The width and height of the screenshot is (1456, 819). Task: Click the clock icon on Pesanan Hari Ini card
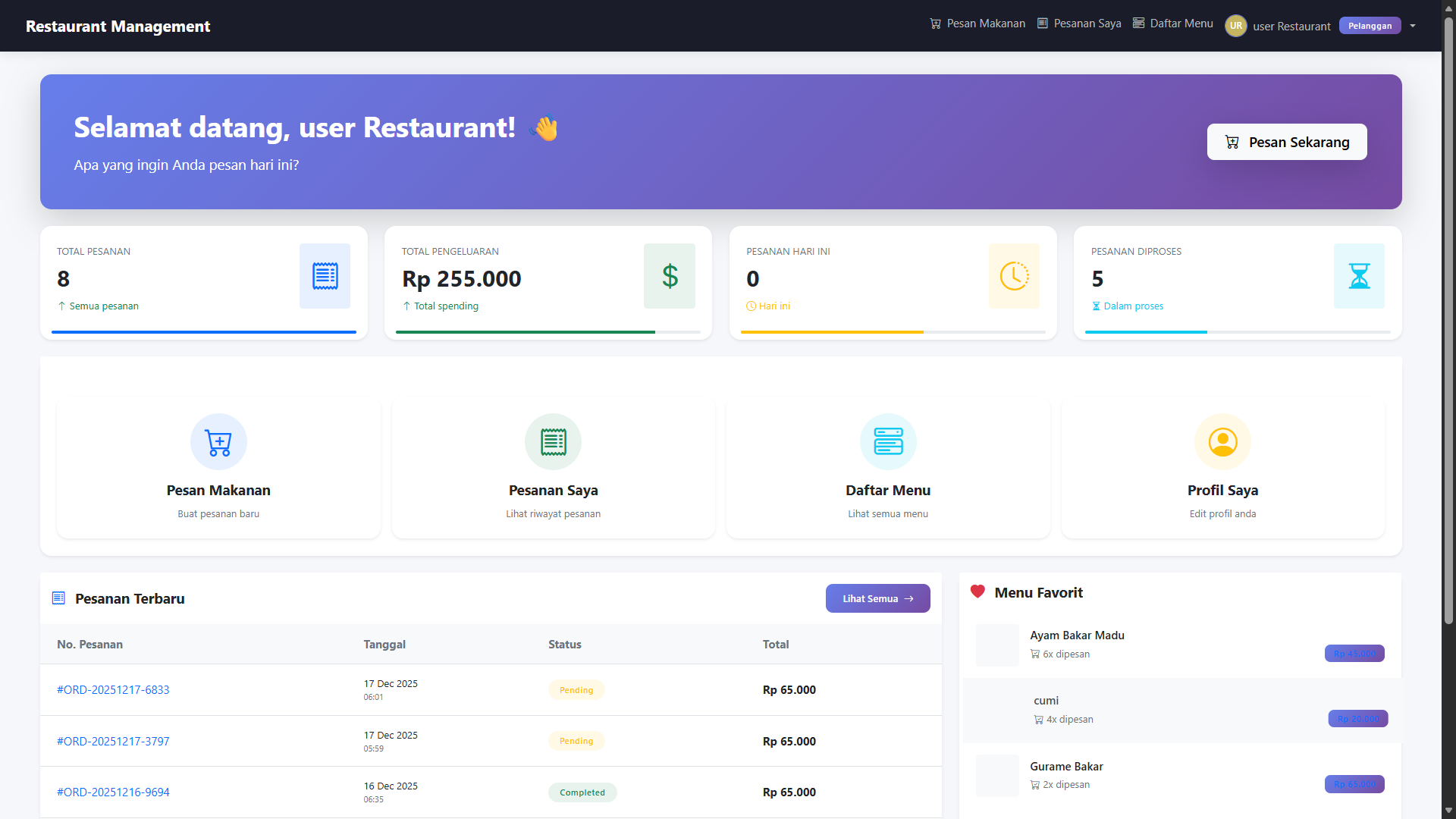point(1014,276)
